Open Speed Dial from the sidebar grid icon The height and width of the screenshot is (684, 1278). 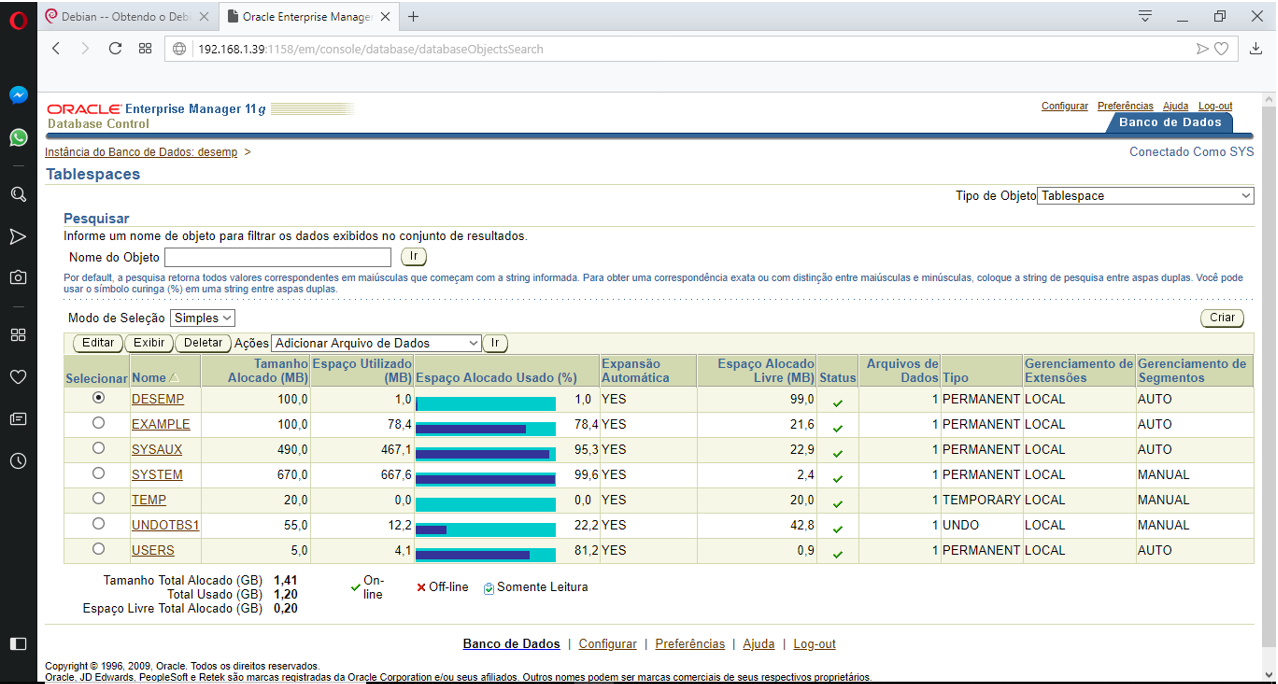(18, 335)
